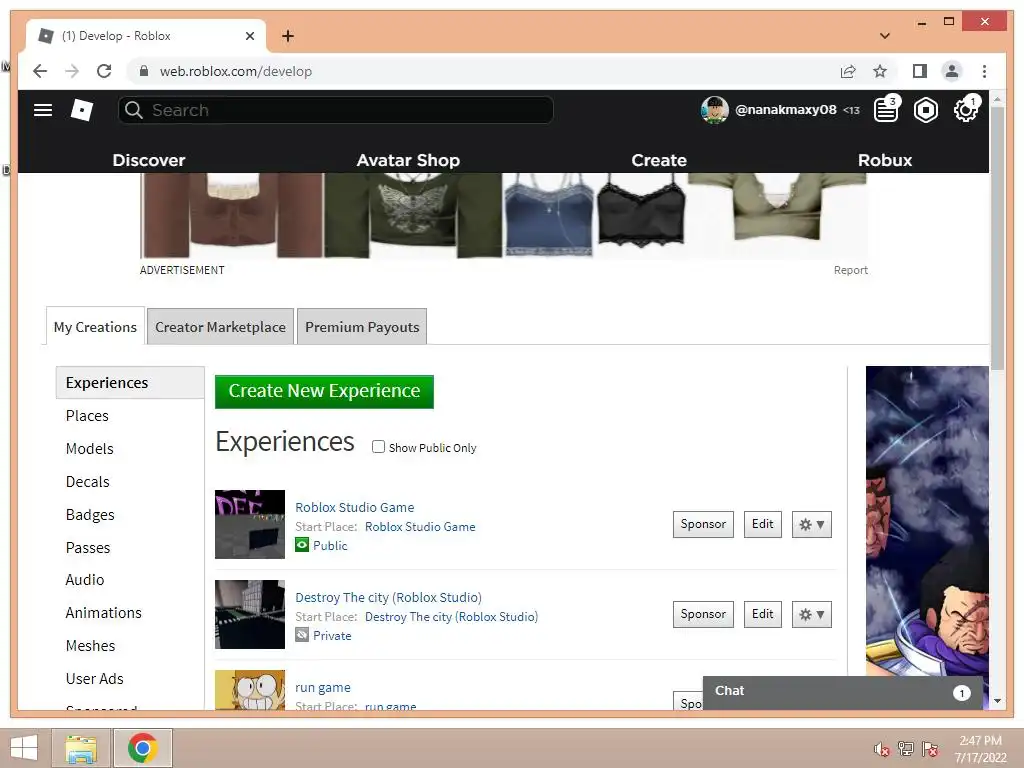Screen dimensions: 1024x768
Task: Switch to the Creator Marketplace tab
Action: coord(220,327)
